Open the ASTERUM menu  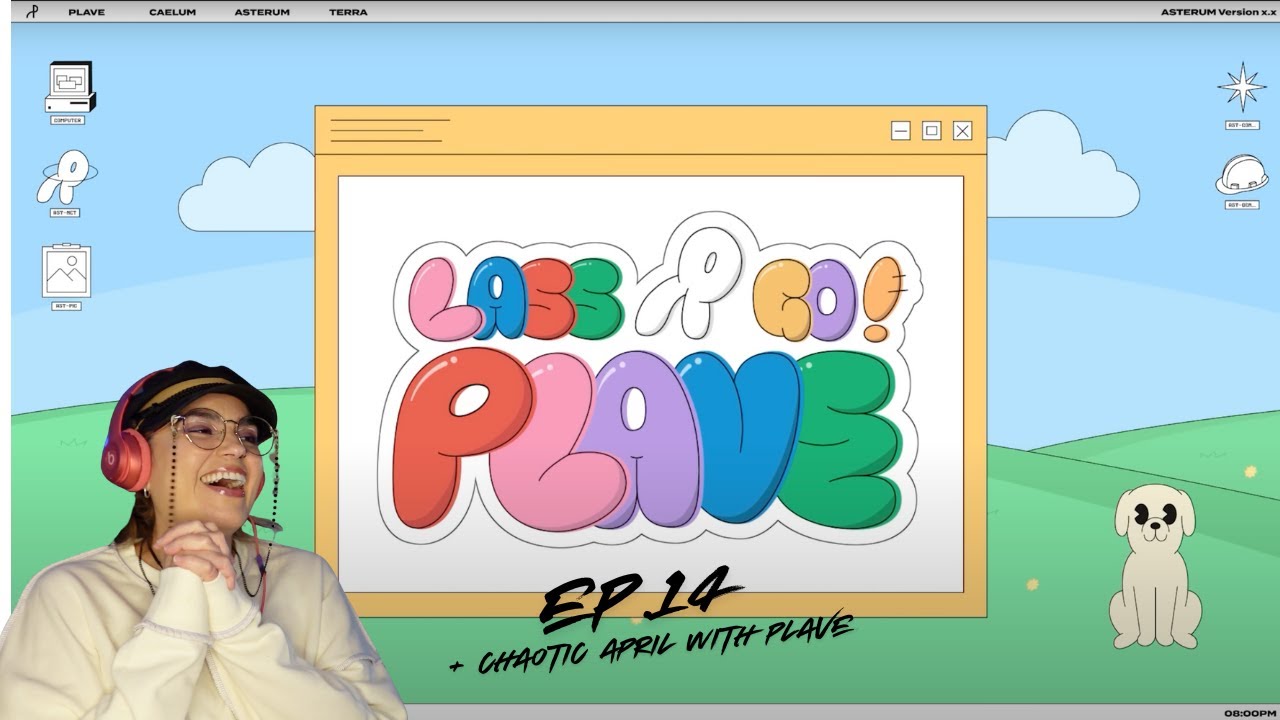tap(262, 12)
